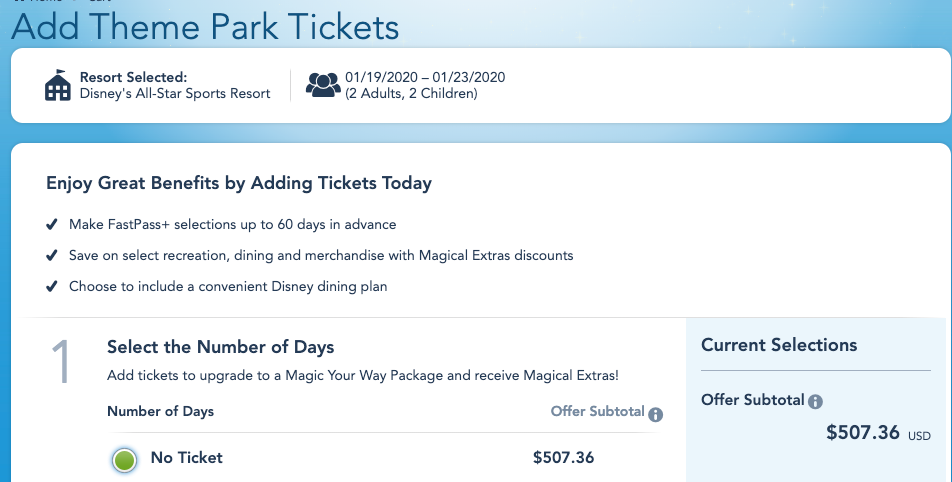Click the guests party icon
Viewport: 952px width, 482px height.
pos(323,85)
